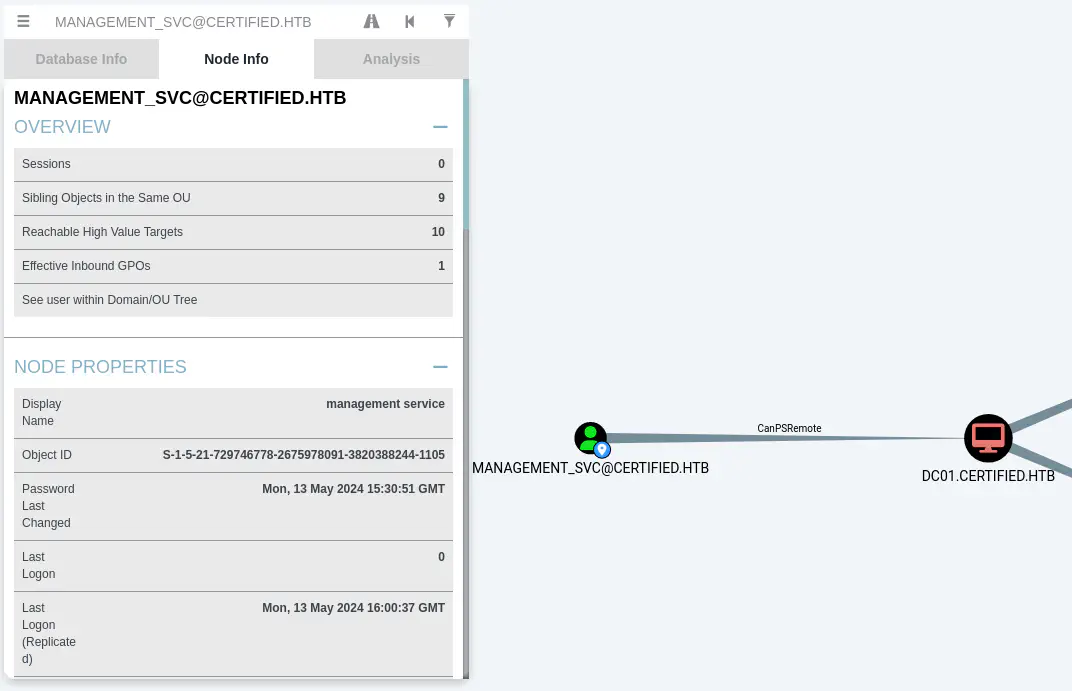
Task: Select the DC01.CERTIFIED.HTB computer node
Action: (988, 438)
